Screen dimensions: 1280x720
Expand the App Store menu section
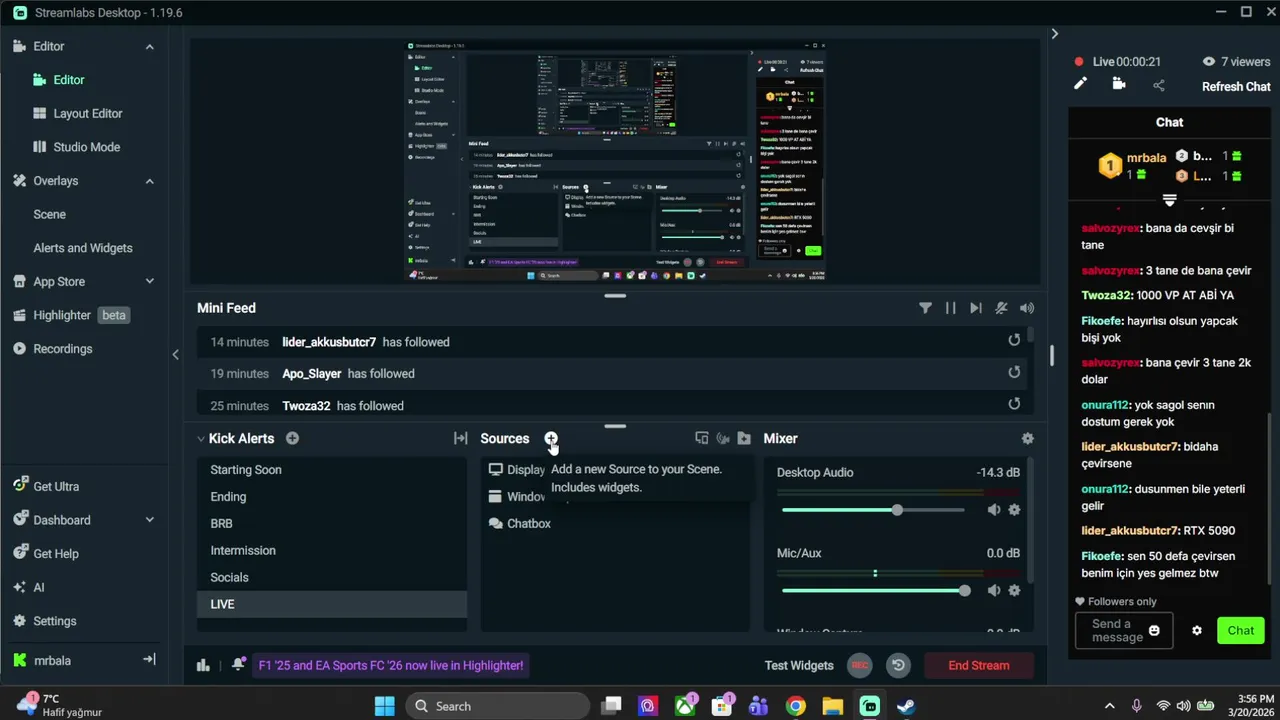point(150,282)
